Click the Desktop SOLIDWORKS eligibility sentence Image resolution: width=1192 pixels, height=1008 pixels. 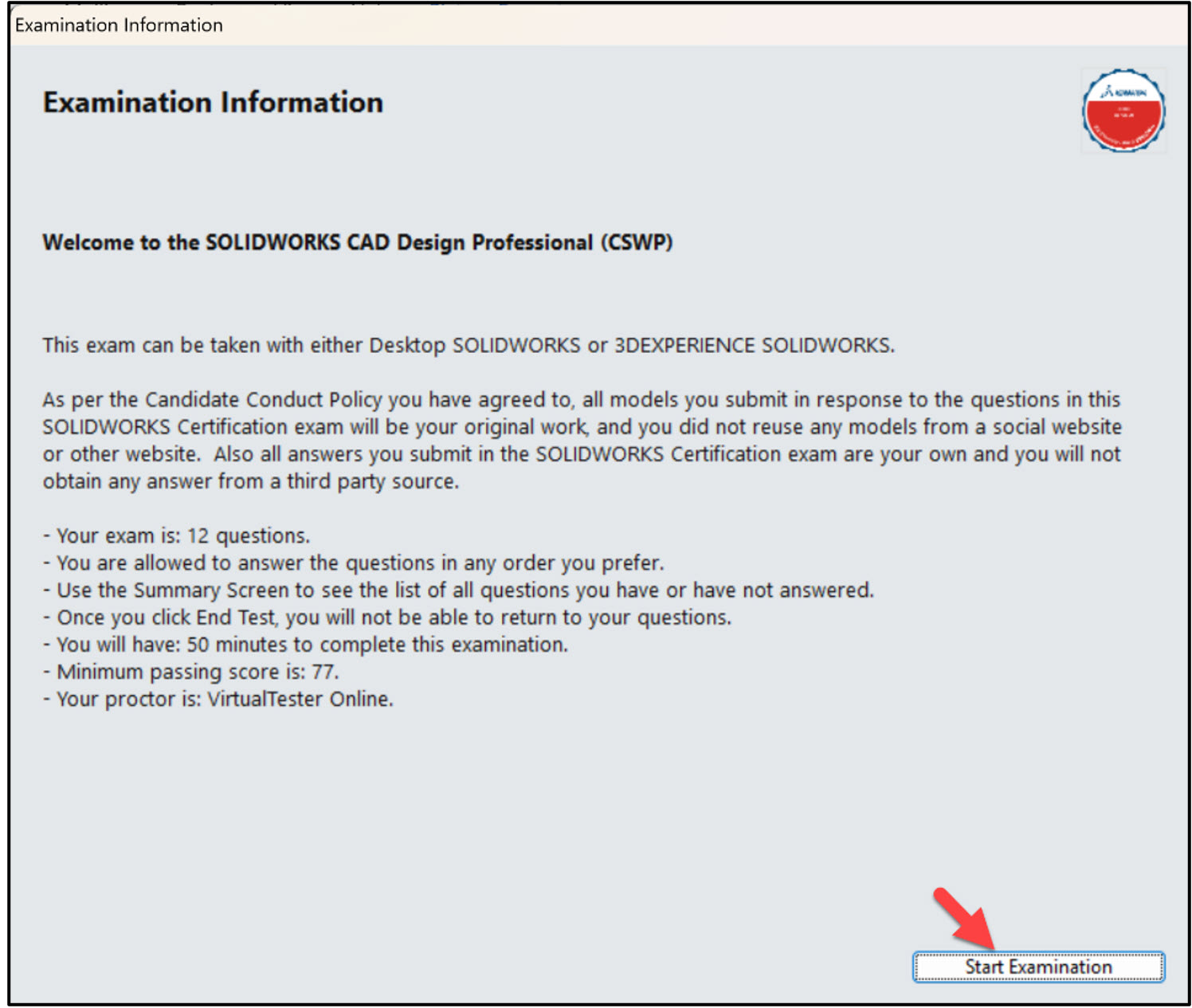click(469, 345)
